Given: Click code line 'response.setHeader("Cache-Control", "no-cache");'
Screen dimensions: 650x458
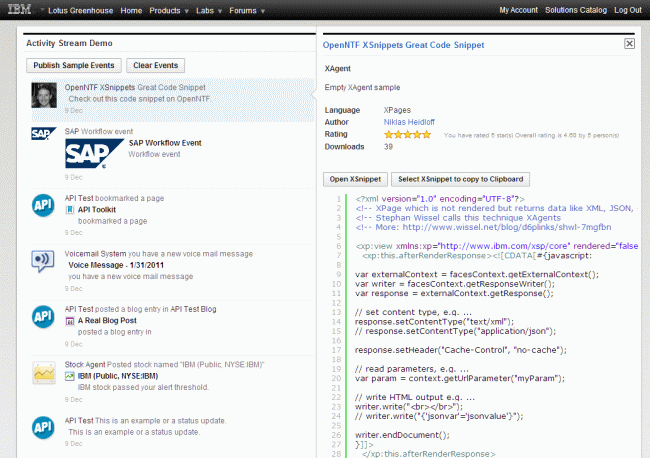Looking at the screenshot, I should [x=461, y=350].
